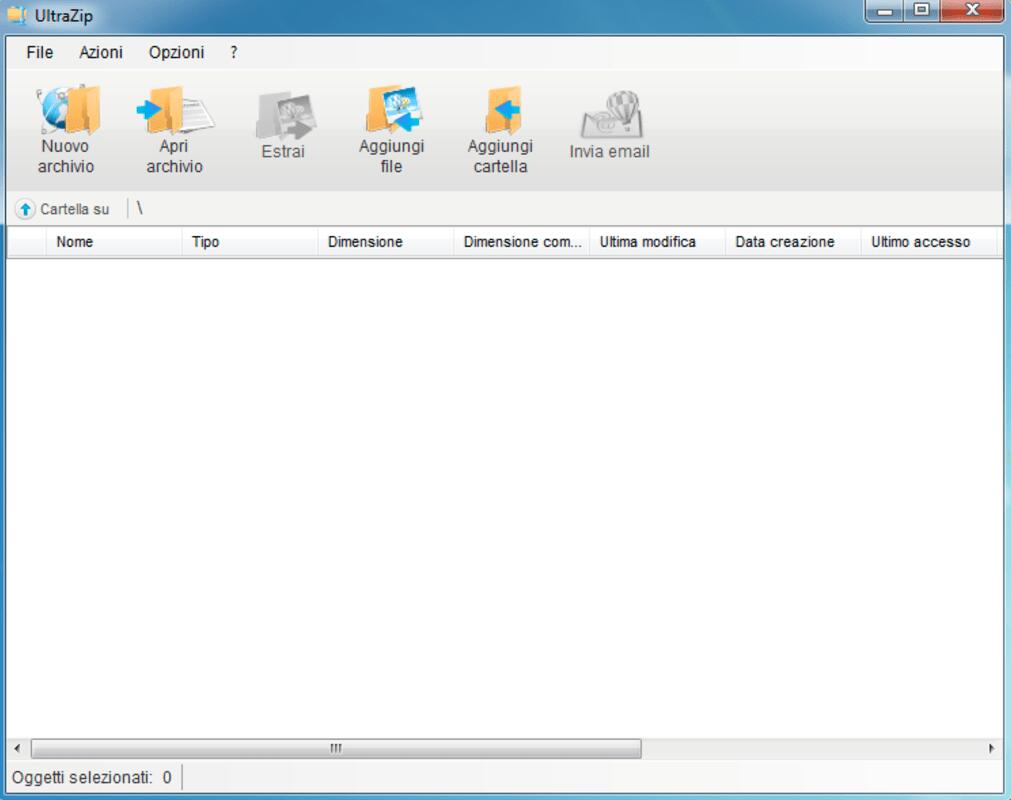Sort by the Tipo column header
Screen dimensions: 1011x800
[250, 242]
